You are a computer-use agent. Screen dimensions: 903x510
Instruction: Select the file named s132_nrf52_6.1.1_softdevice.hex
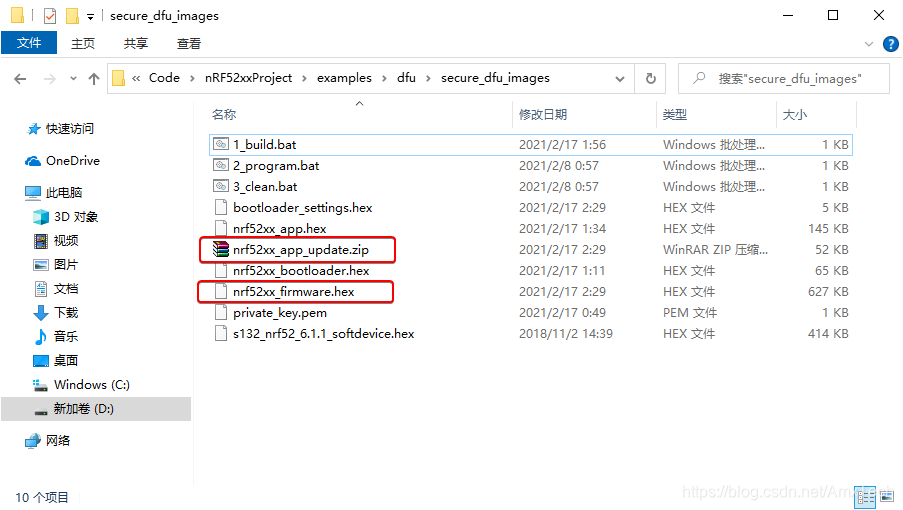(324, 334)
